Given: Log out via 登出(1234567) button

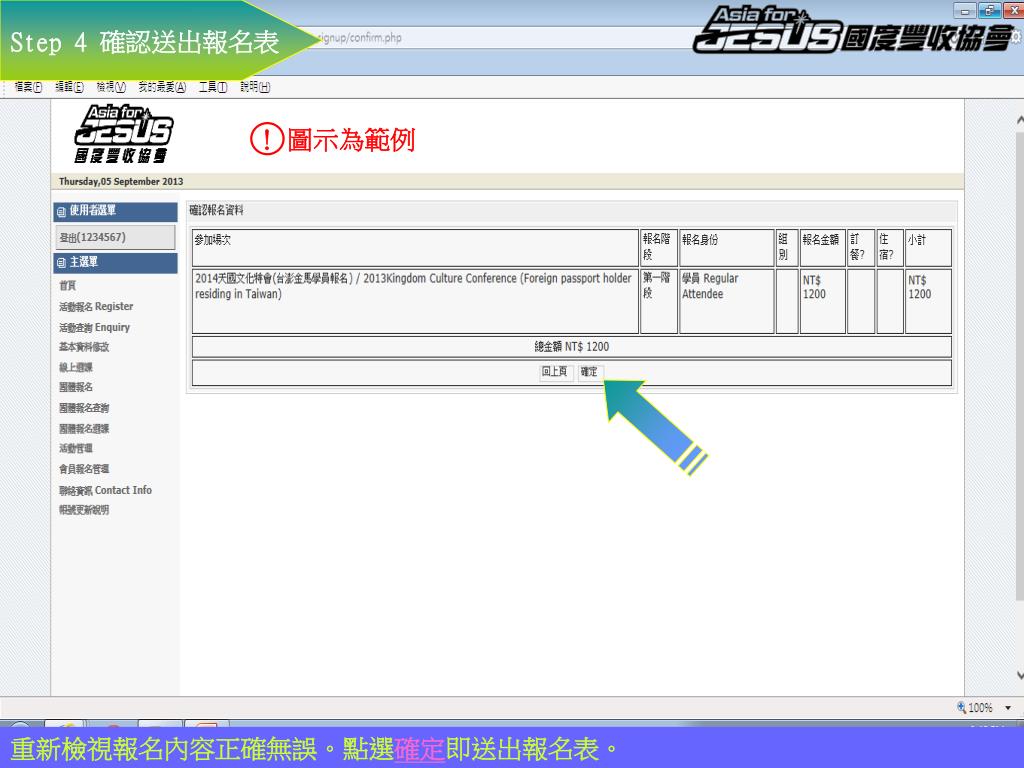Looking at the screenshot, I should [115, 237].
